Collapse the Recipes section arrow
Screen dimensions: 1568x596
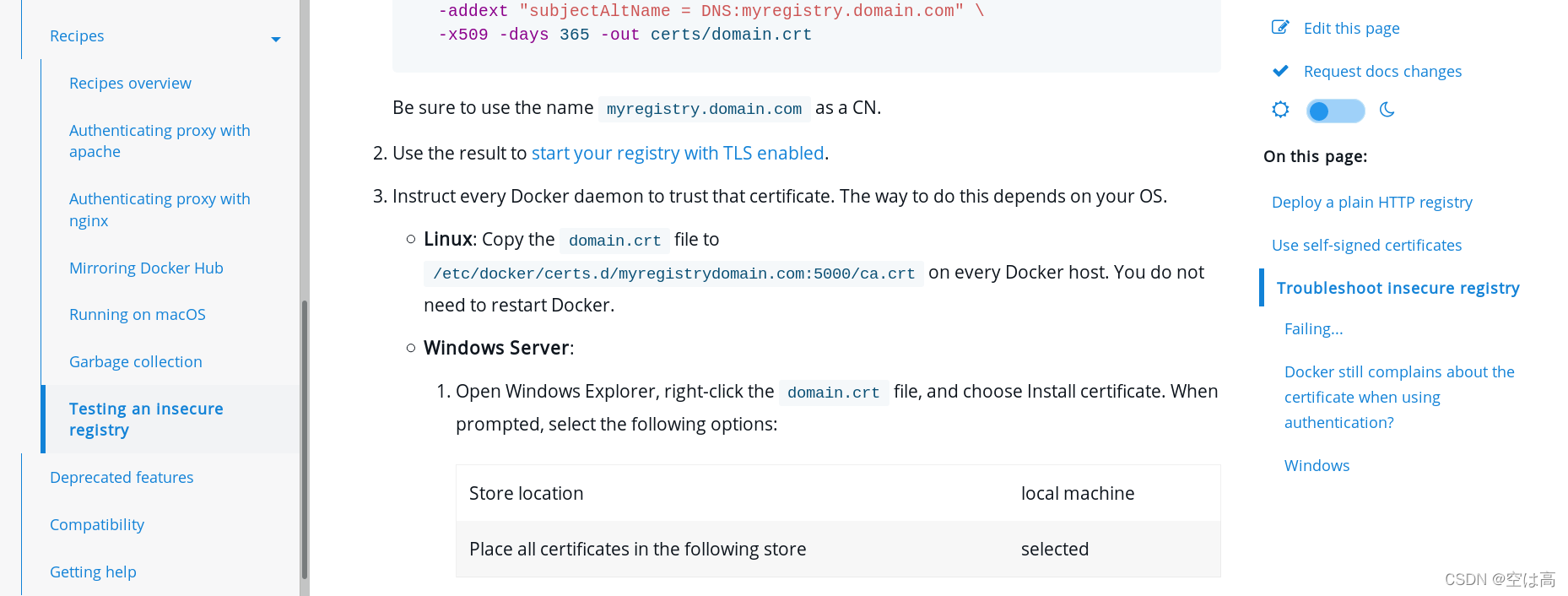pyautogui.click(x=275, y=39)
